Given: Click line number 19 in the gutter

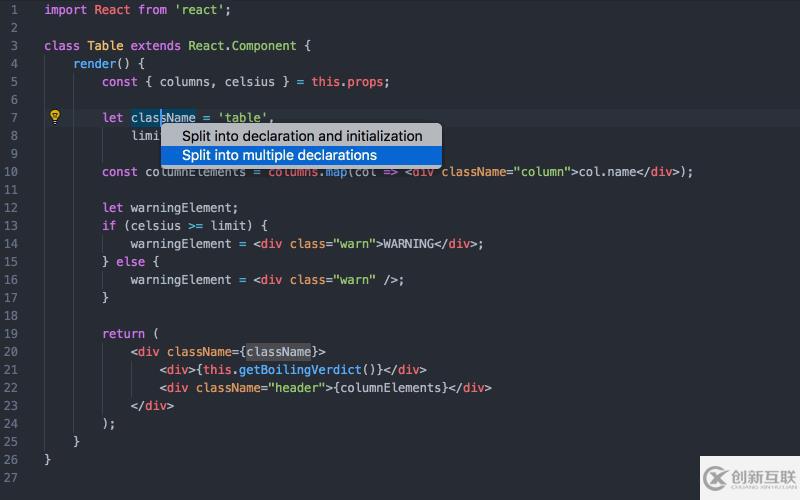Looking at the screenshot, I should [x=11, y=334].
